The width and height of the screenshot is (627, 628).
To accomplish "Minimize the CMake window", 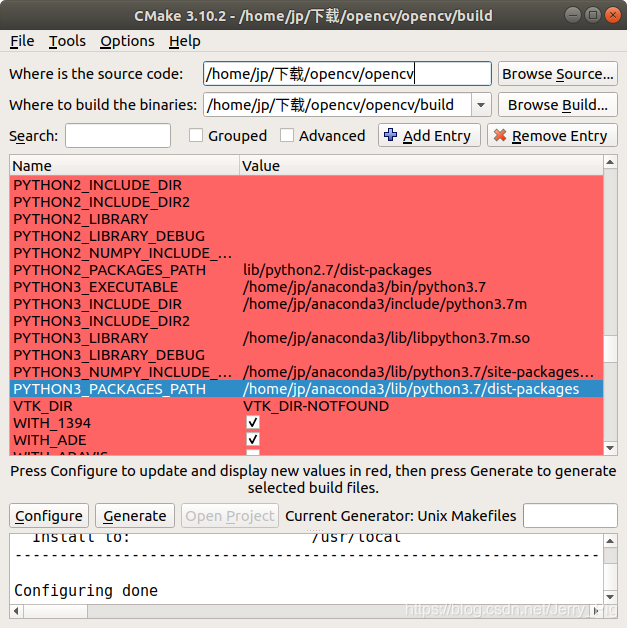I will coord(573,15).
